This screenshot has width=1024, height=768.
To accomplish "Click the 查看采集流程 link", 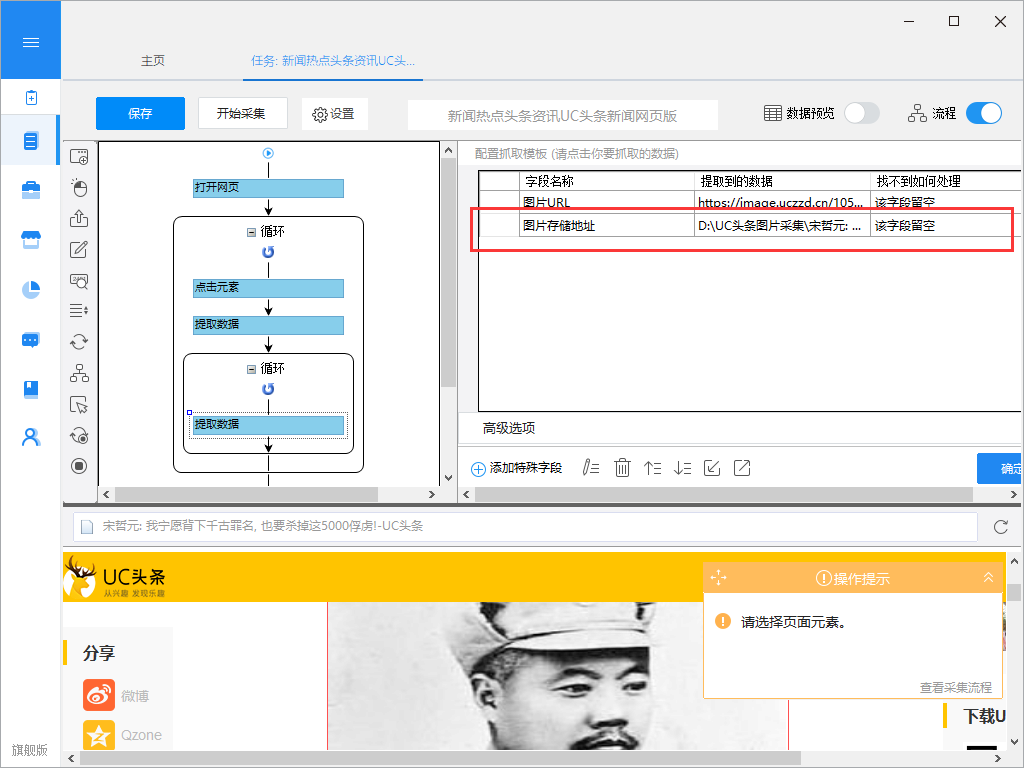I will (955, 687).
